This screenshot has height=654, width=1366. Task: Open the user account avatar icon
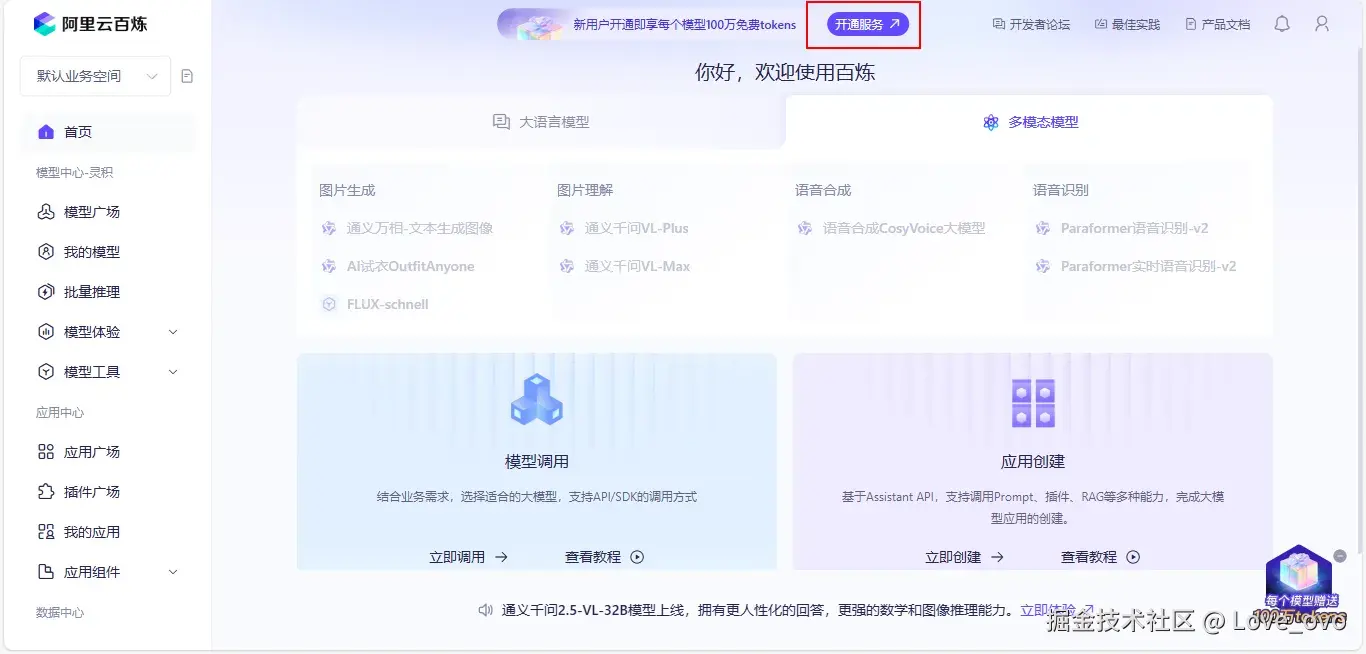[x=1322, y=24]
